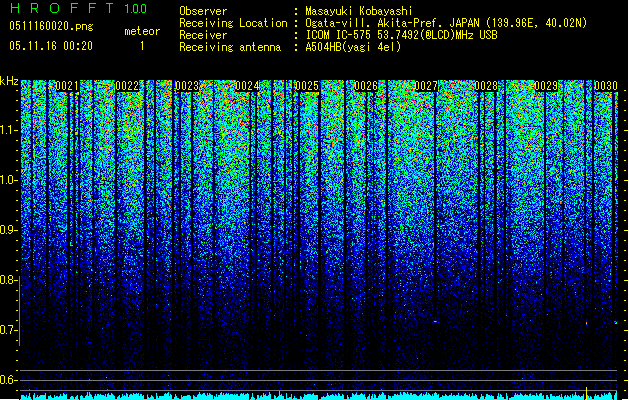Click the yellow spike in the bottom power graph

(x=586, y=392)
